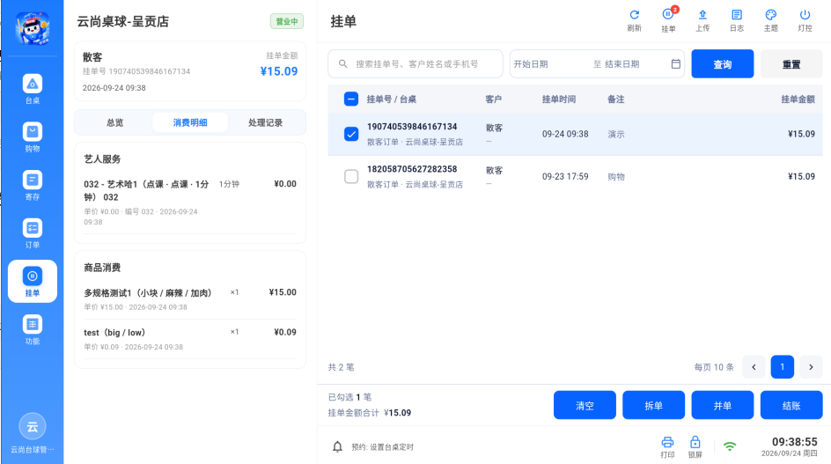
Task: Select the 挂单 sidebar item
Action: tap(32, 281)
